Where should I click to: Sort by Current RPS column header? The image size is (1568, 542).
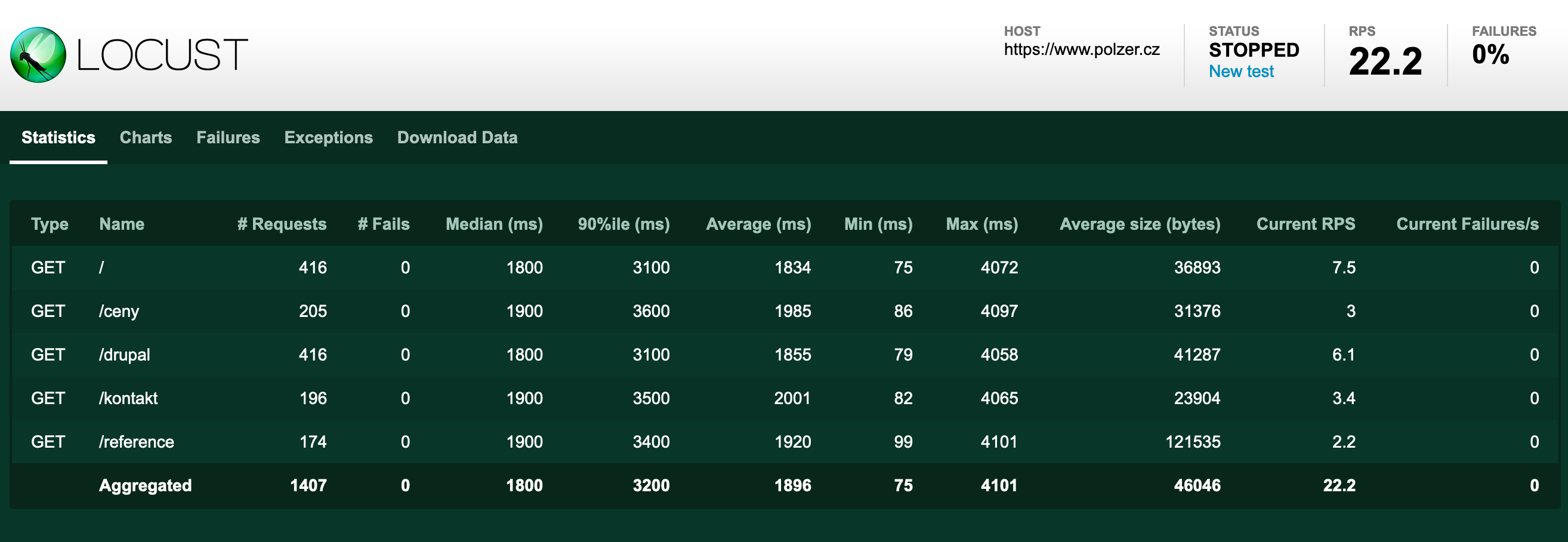1305,224
